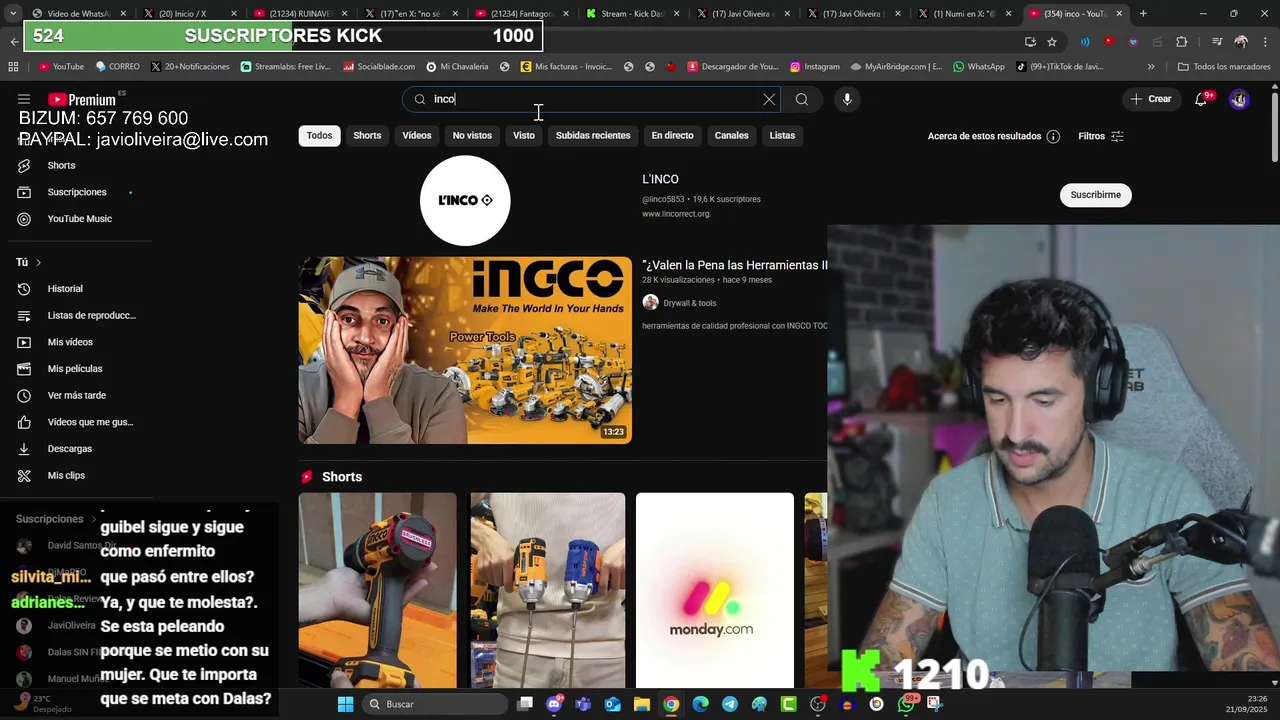The height and width of the screenshot is (720, 1280).
Task: Open the Instagram bookmark
Action: pos(814,67)
